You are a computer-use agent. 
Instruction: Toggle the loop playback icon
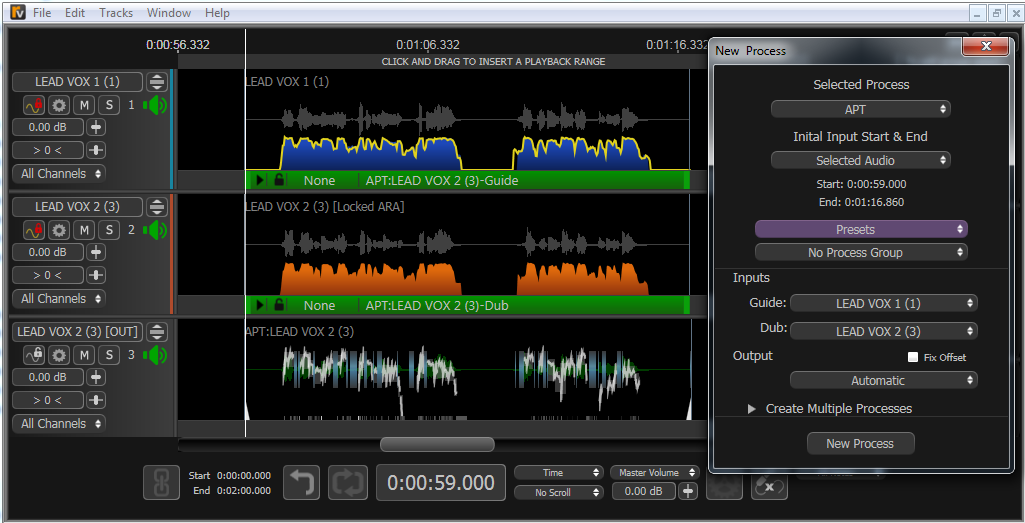click(x=348, y=483)
